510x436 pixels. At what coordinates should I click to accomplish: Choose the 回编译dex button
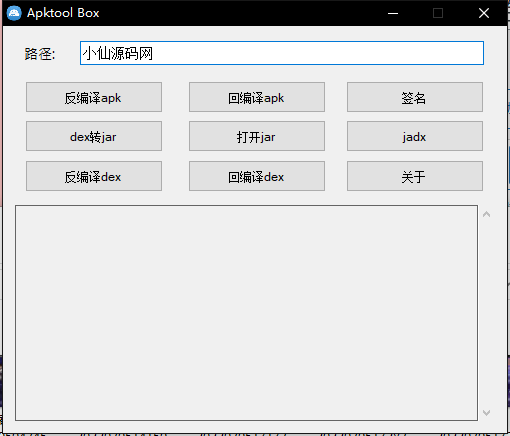[257, 176]
